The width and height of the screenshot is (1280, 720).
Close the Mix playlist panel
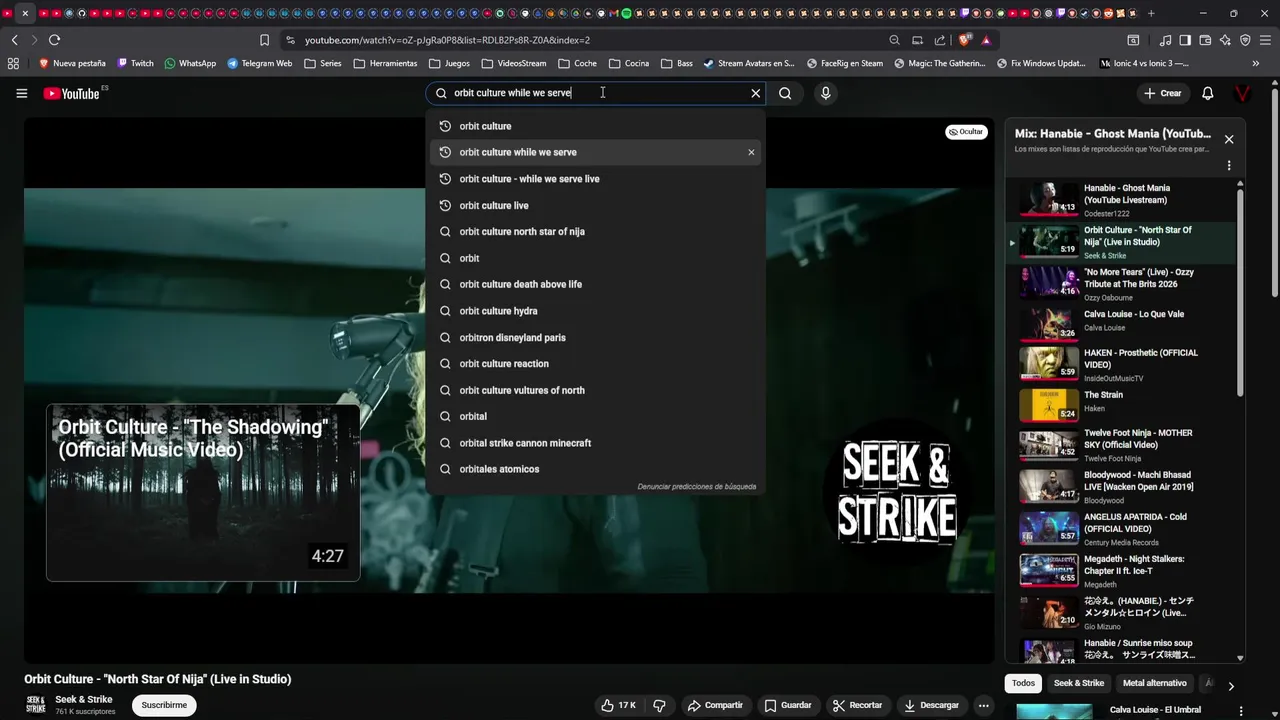pos(1229,139)
